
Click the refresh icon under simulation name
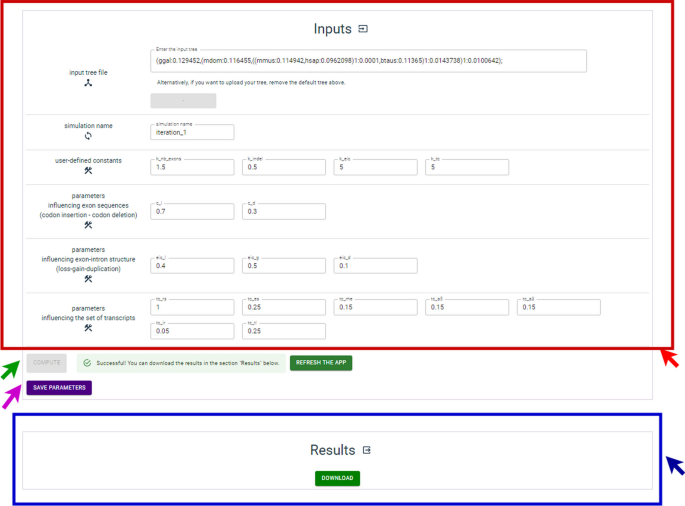pyautogui.click(x=88, y=136)
